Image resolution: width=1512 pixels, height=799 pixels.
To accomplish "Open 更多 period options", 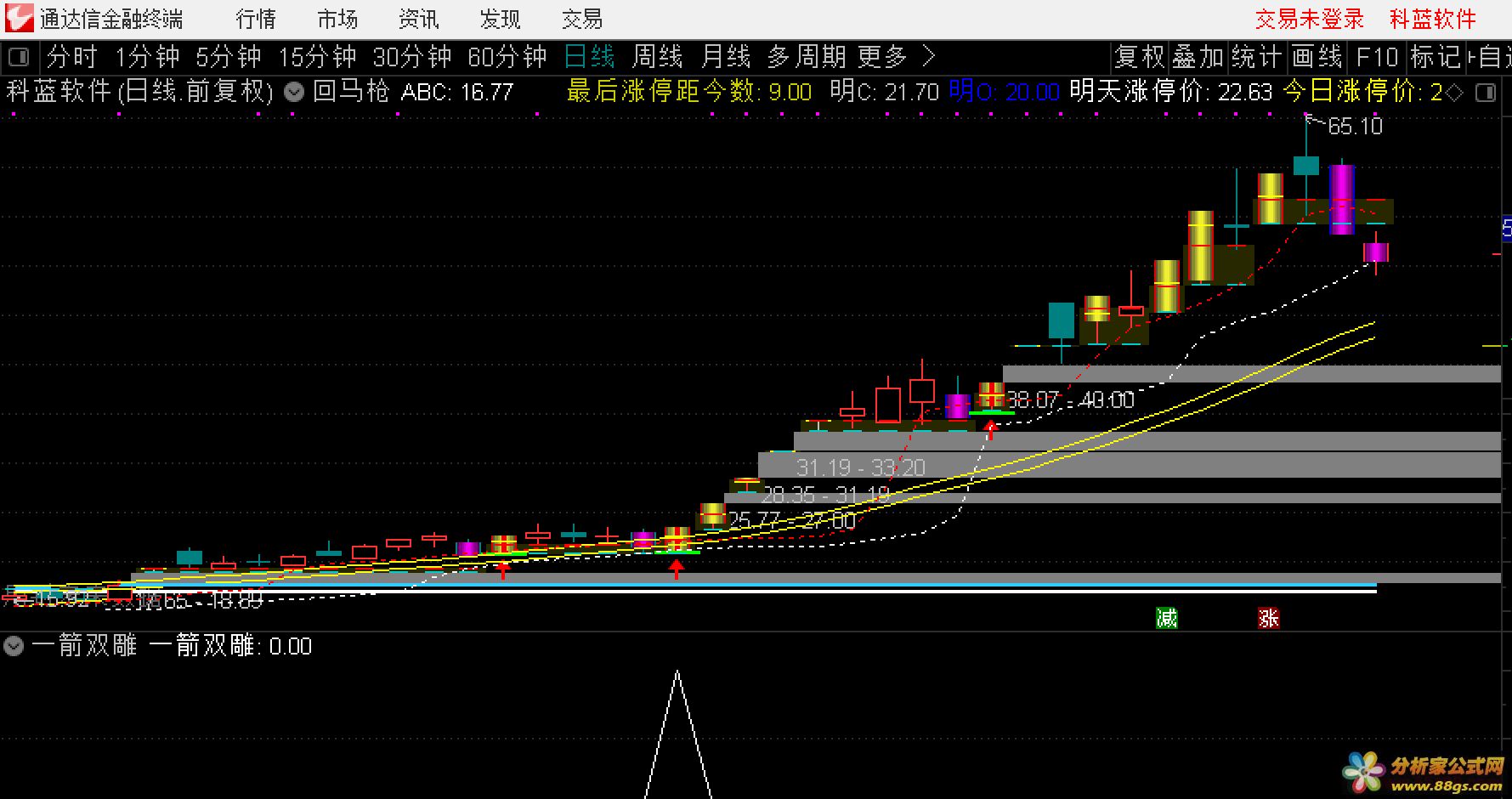I will point(883,57).
